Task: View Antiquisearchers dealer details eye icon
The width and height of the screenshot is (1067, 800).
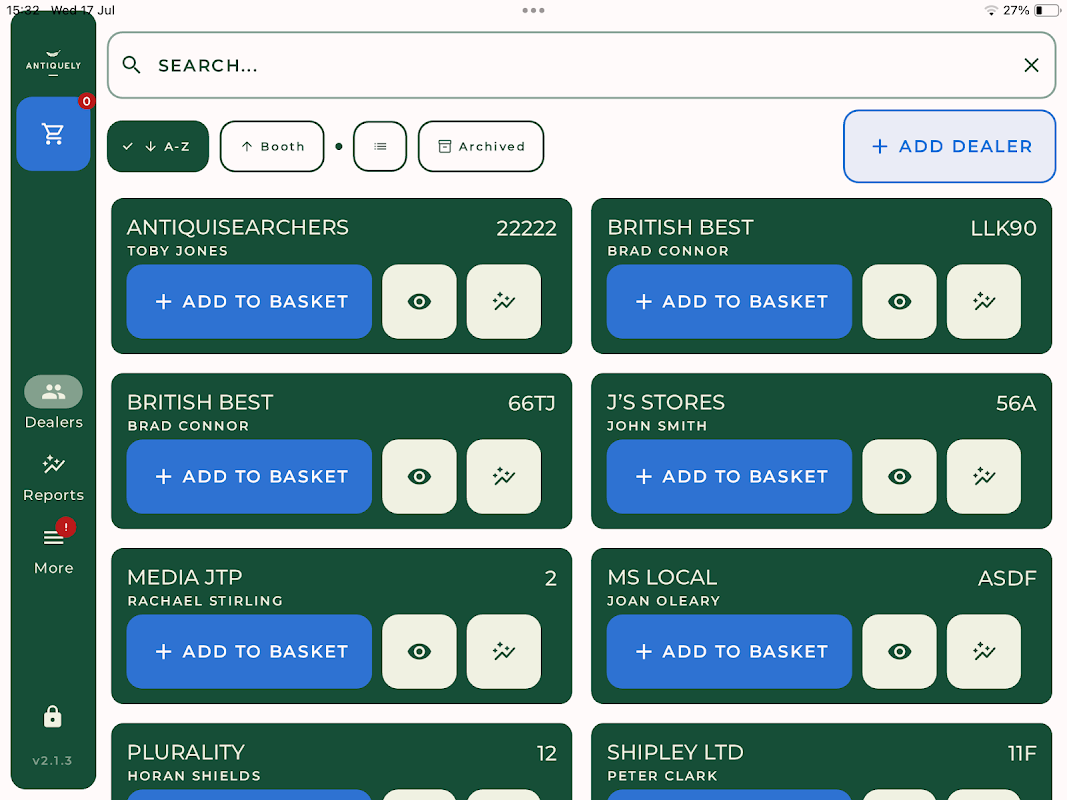Action: (419, 301)
